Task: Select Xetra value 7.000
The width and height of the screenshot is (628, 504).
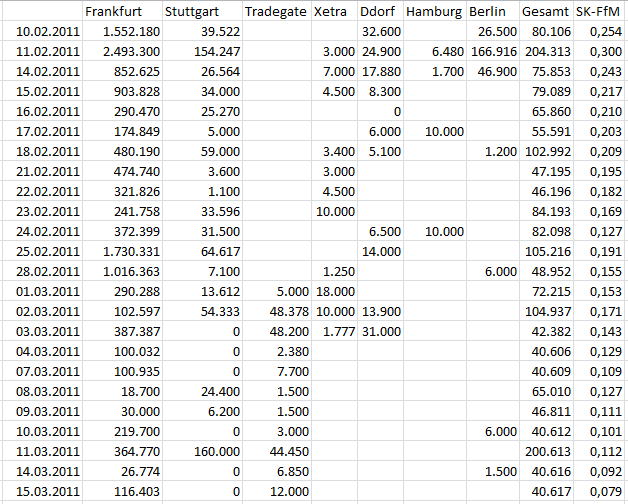Action: [334, 71]
